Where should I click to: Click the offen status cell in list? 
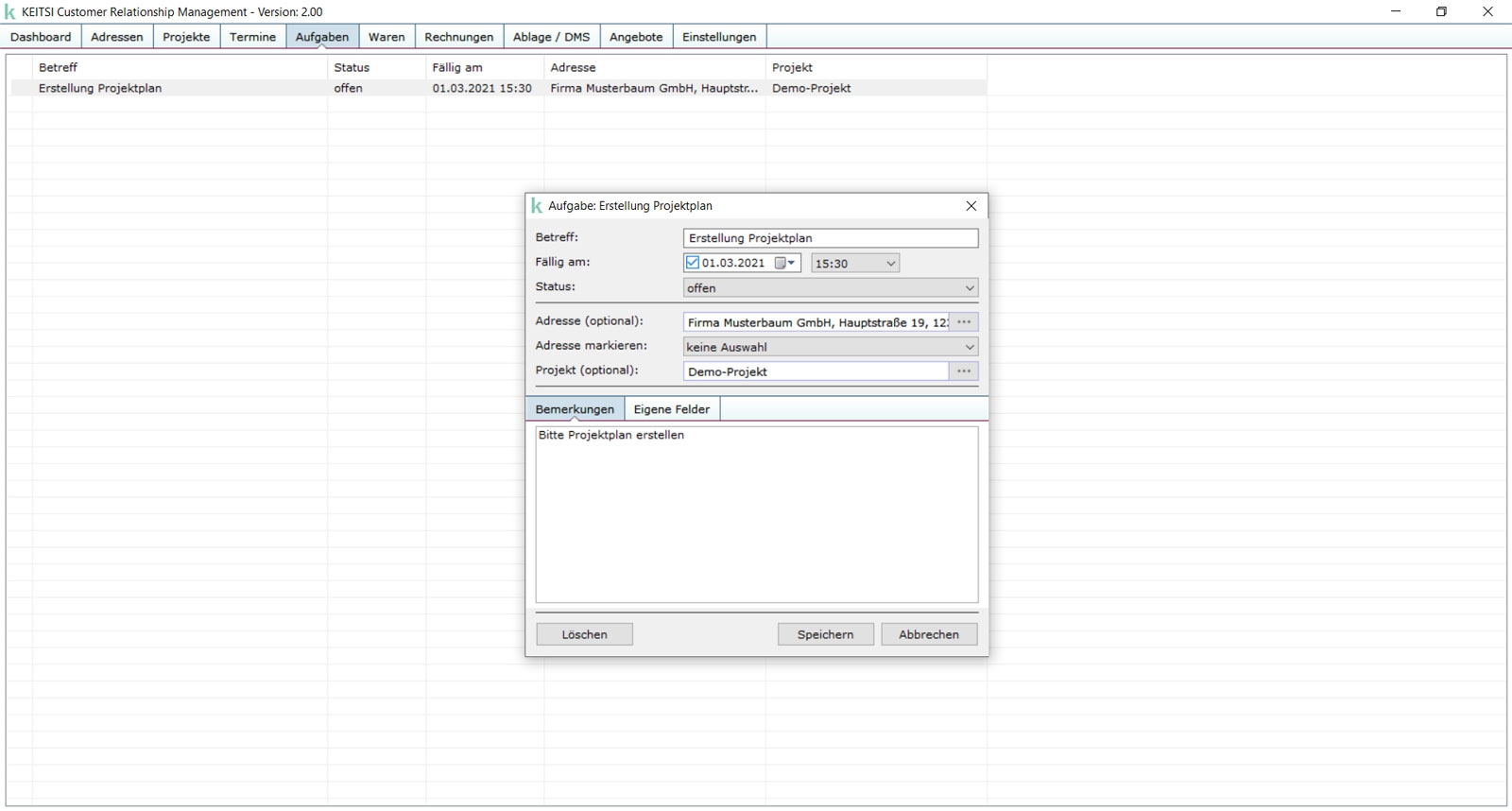pyautogui.click(x=348, y=88)
